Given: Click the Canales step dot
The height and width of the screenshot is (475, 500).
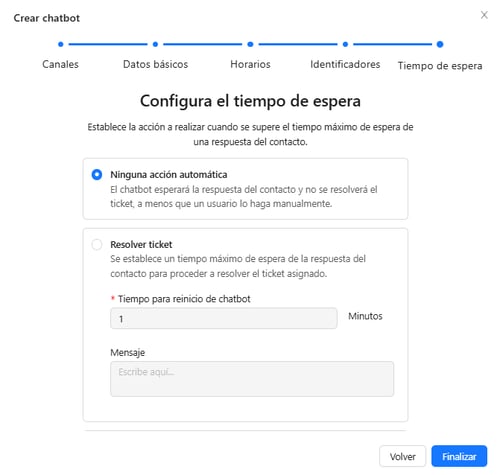Looking at the screenshot, I should pos(61,44).
